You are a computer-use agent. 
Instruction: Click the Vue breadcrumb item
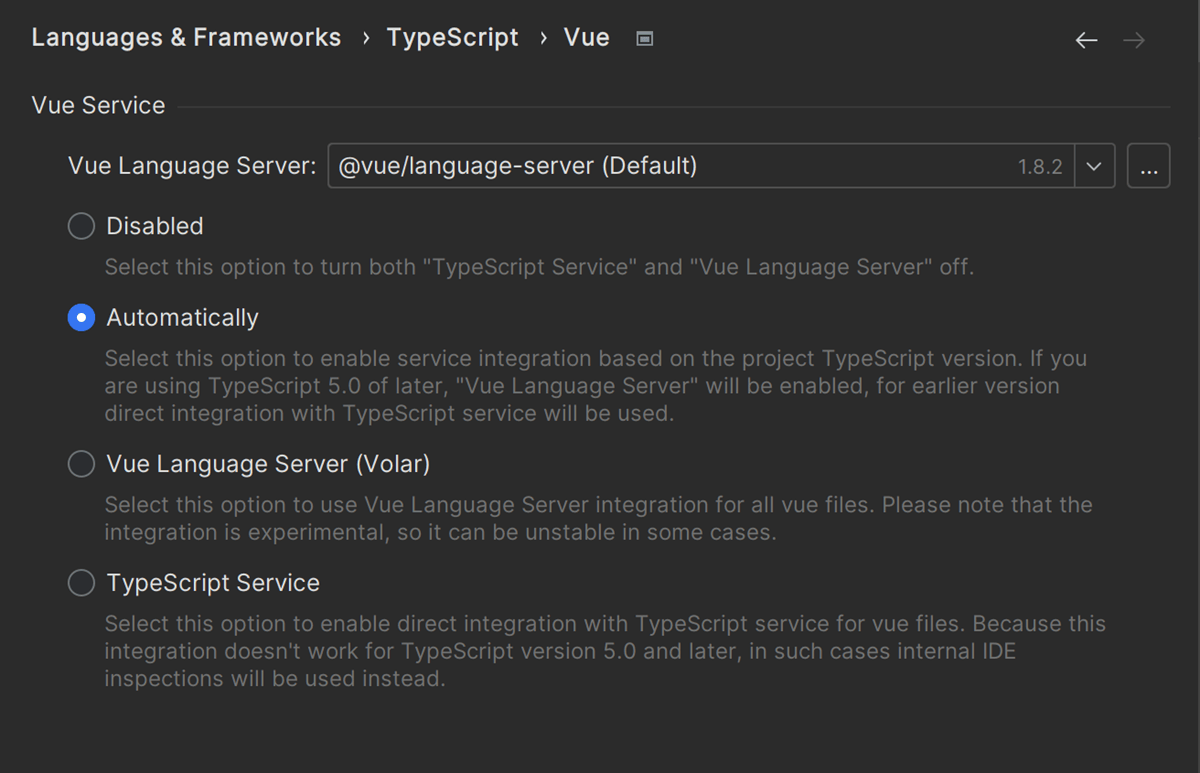(x=586, y=38)
